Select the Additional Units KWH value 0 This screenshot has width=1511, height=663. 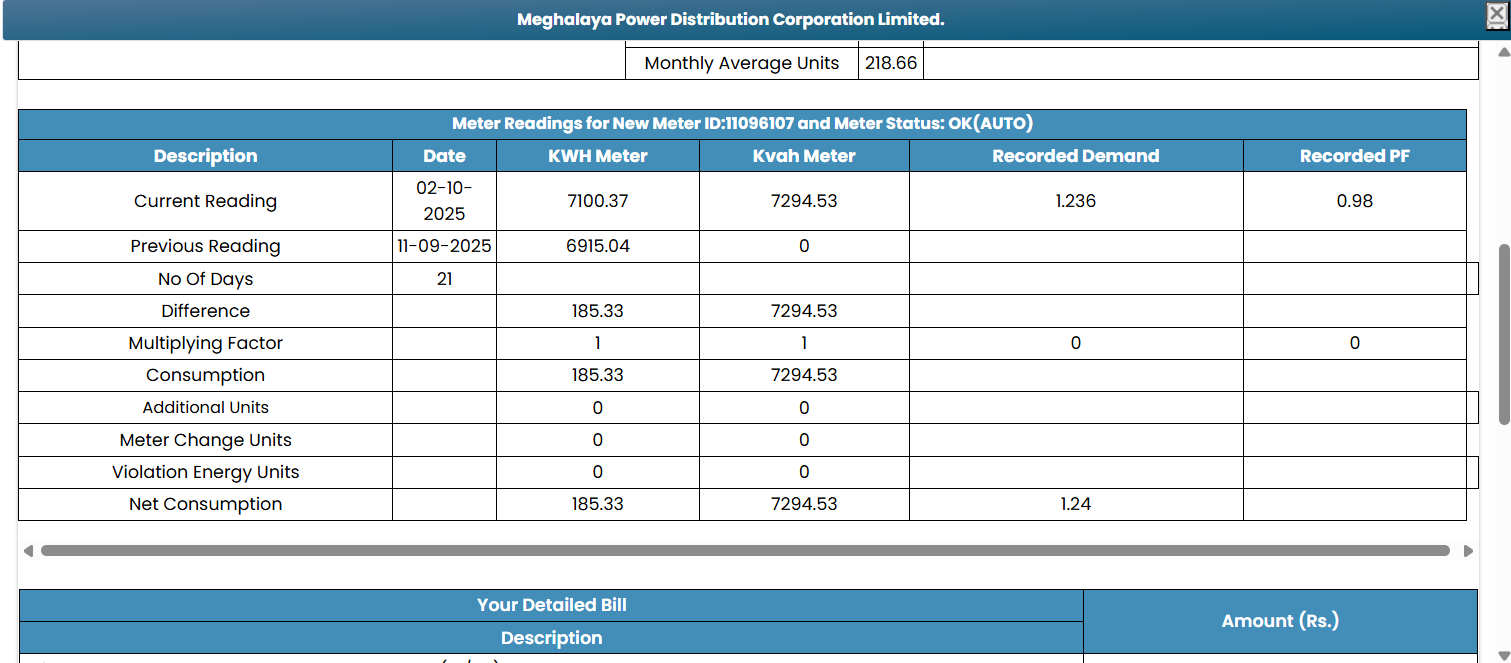598,408
